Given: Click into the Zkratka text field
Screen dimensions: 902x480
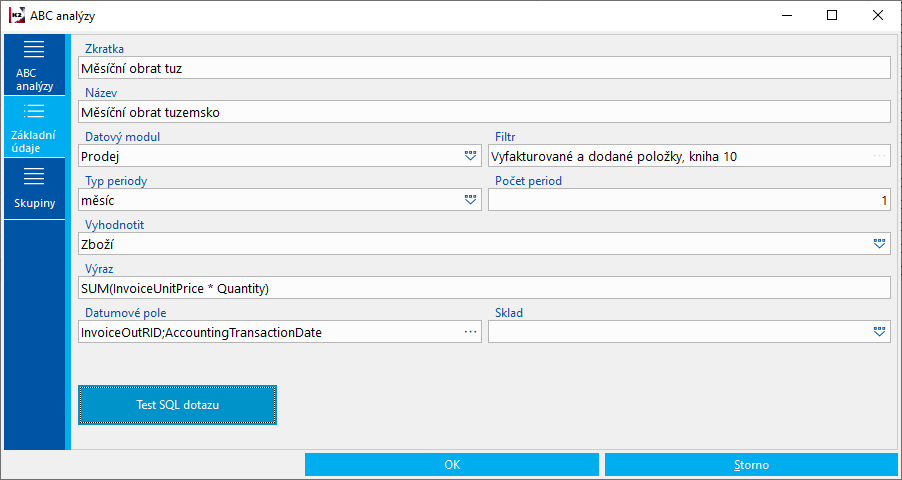Looking at the screenshot, I should [484, 68].
